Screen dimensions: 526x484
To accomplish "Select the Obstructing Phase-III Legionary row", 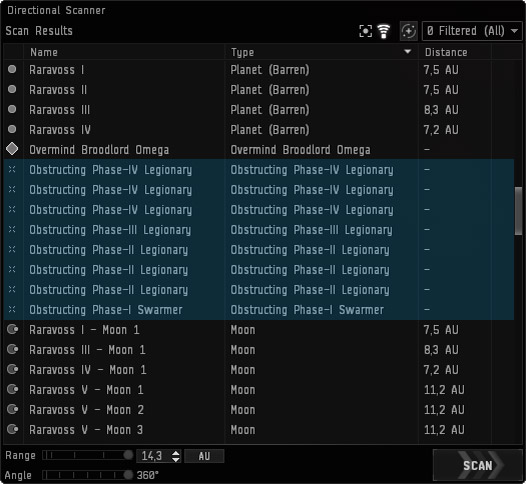I will coord(259,230).
